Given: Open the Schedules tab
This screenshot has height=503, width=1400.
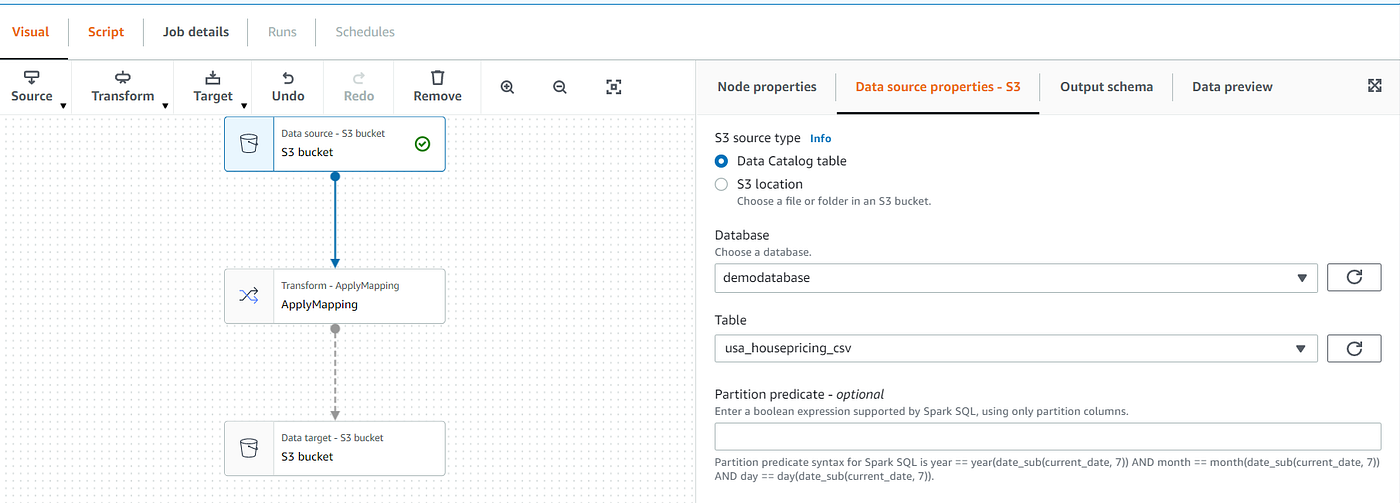Looking at the screenshot, I should (365, 32).
